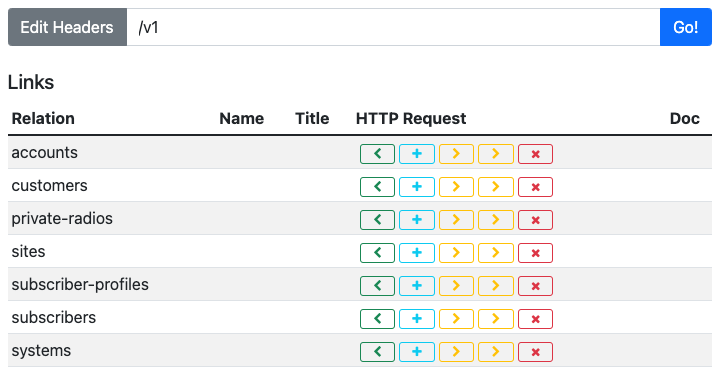This screenshot has height=379, width=725.
Task: Click red X DELETE button for customers
Action: coord(535,187)
